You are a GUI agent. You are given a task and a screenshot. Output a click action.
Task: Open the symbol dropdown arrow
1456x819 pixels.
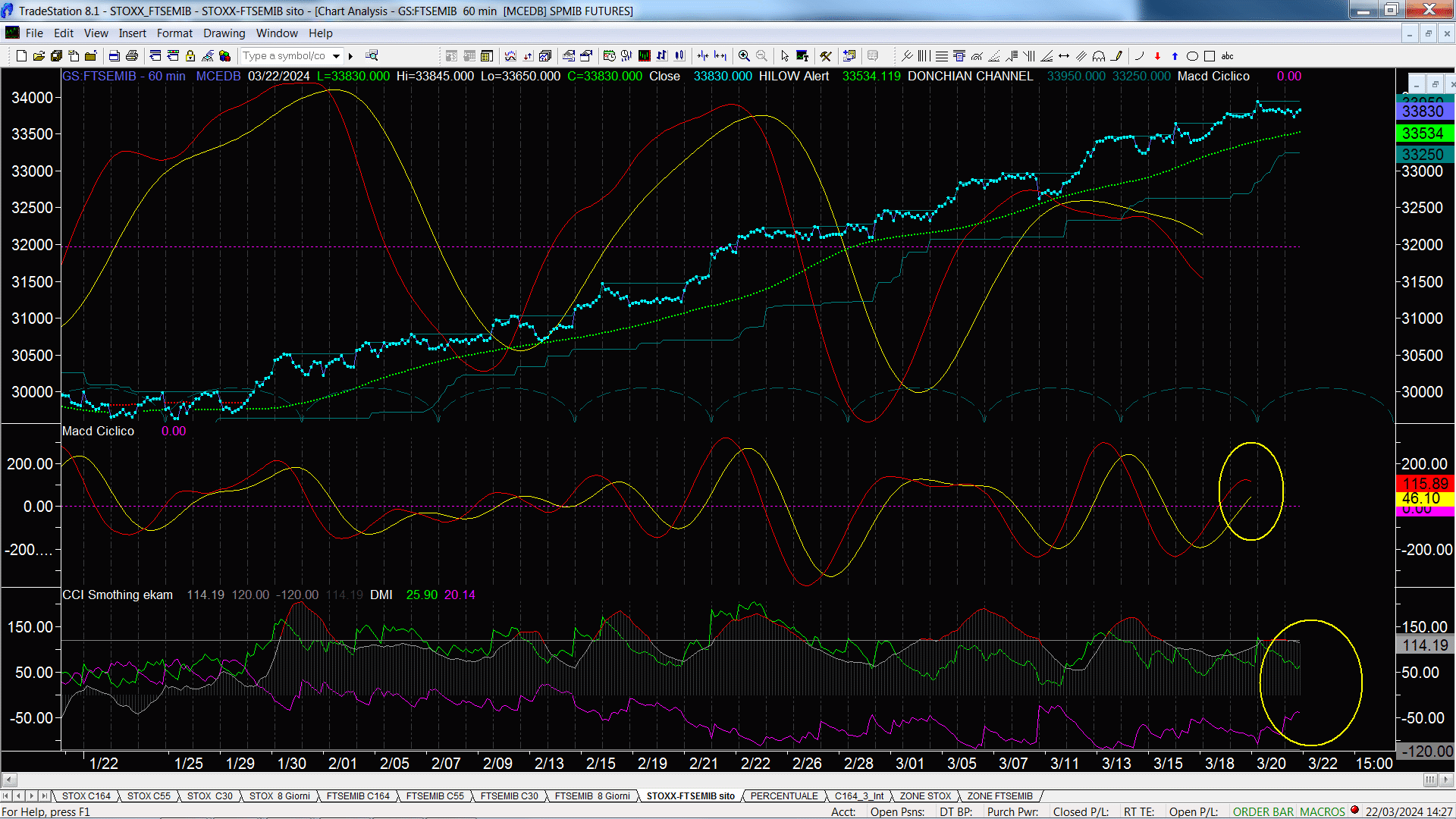[337, 55]
